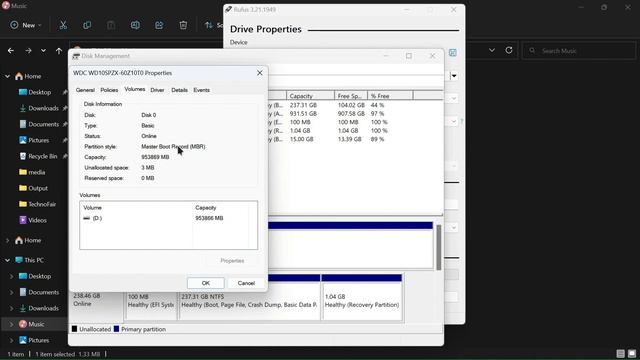Switch Explorer to details view icon
The height and width of the screenshot is (360, 640).
620,353
